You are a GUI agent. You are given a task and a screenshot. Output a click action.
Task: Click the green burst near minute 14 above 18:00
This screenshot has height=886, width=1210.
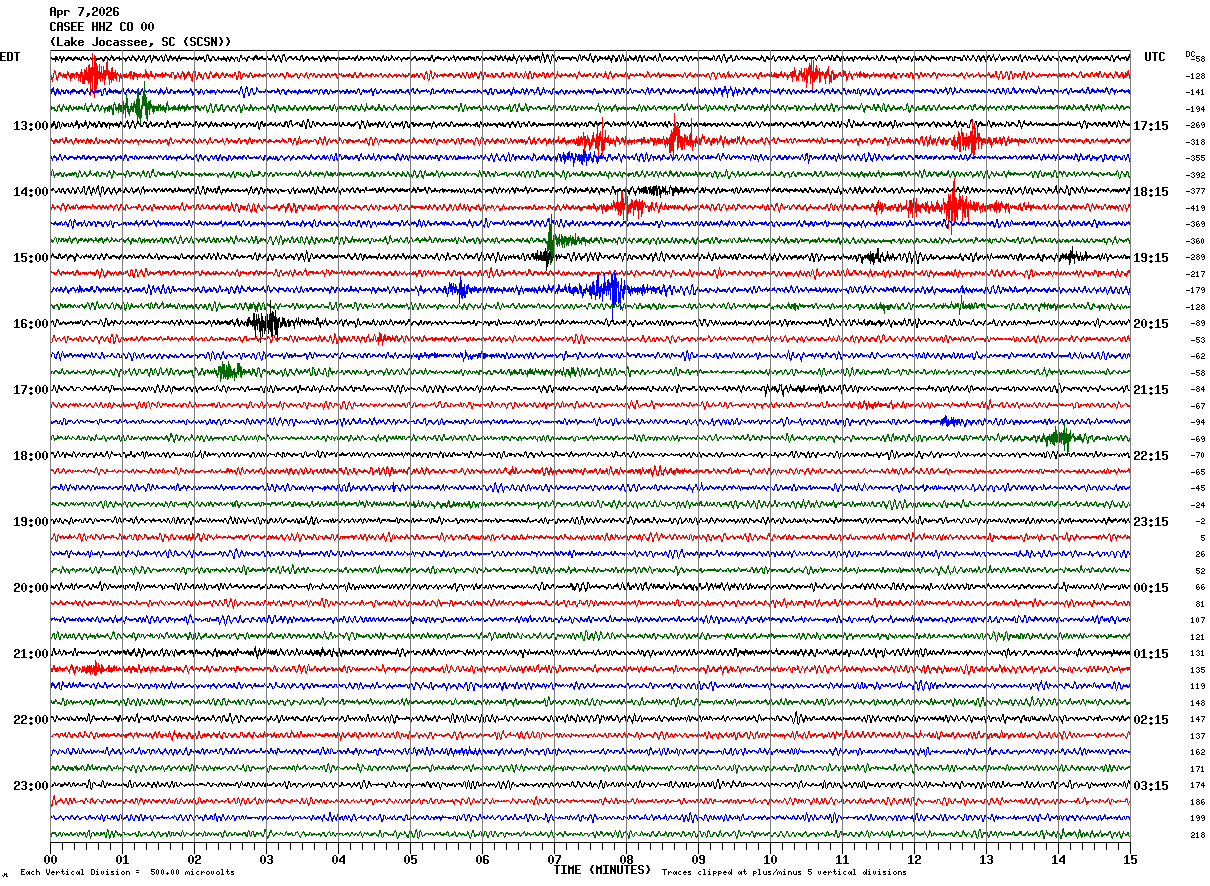pos(1059,437)
